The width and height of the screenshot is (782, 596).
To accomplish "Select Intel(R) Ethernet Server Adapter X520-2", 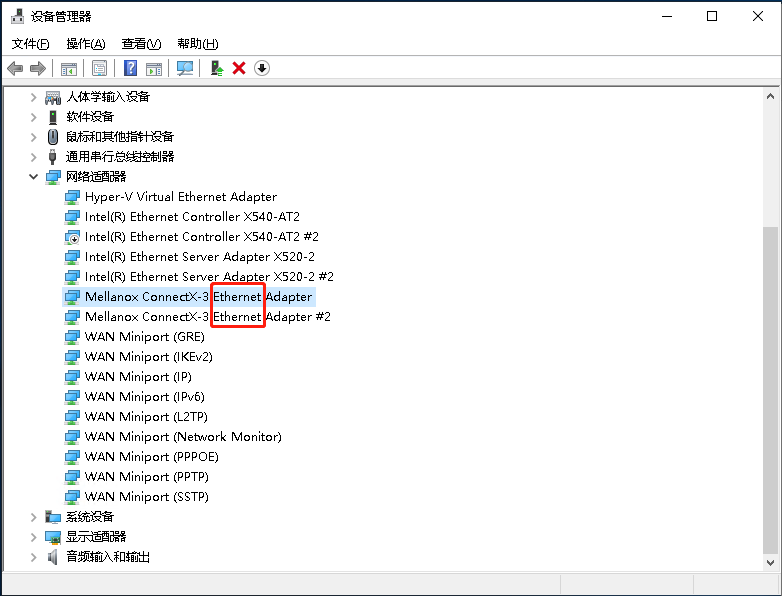I will (199, 257).
